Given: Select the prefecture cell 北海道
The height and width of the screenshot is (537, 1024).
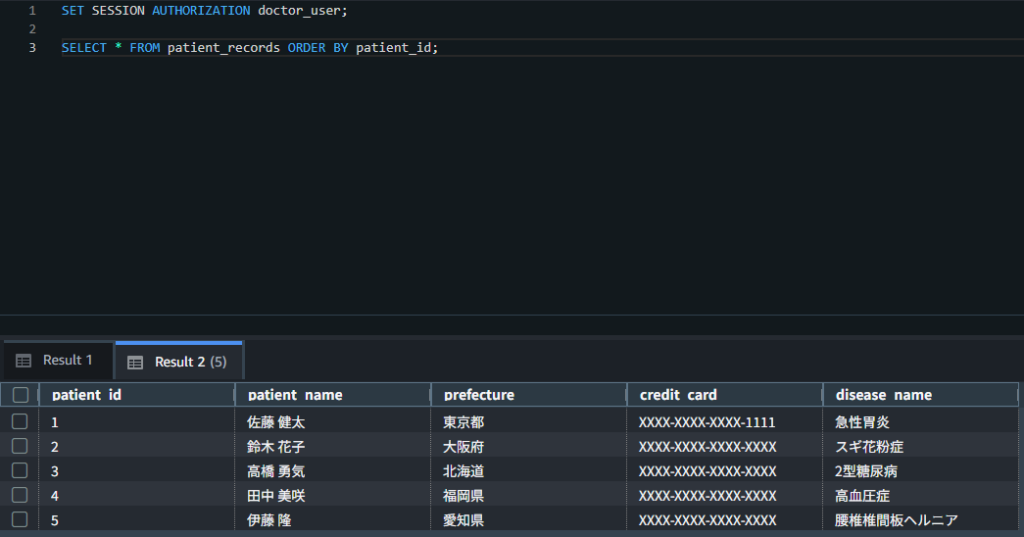Looking at the screenshot, I should pos(528,471).
